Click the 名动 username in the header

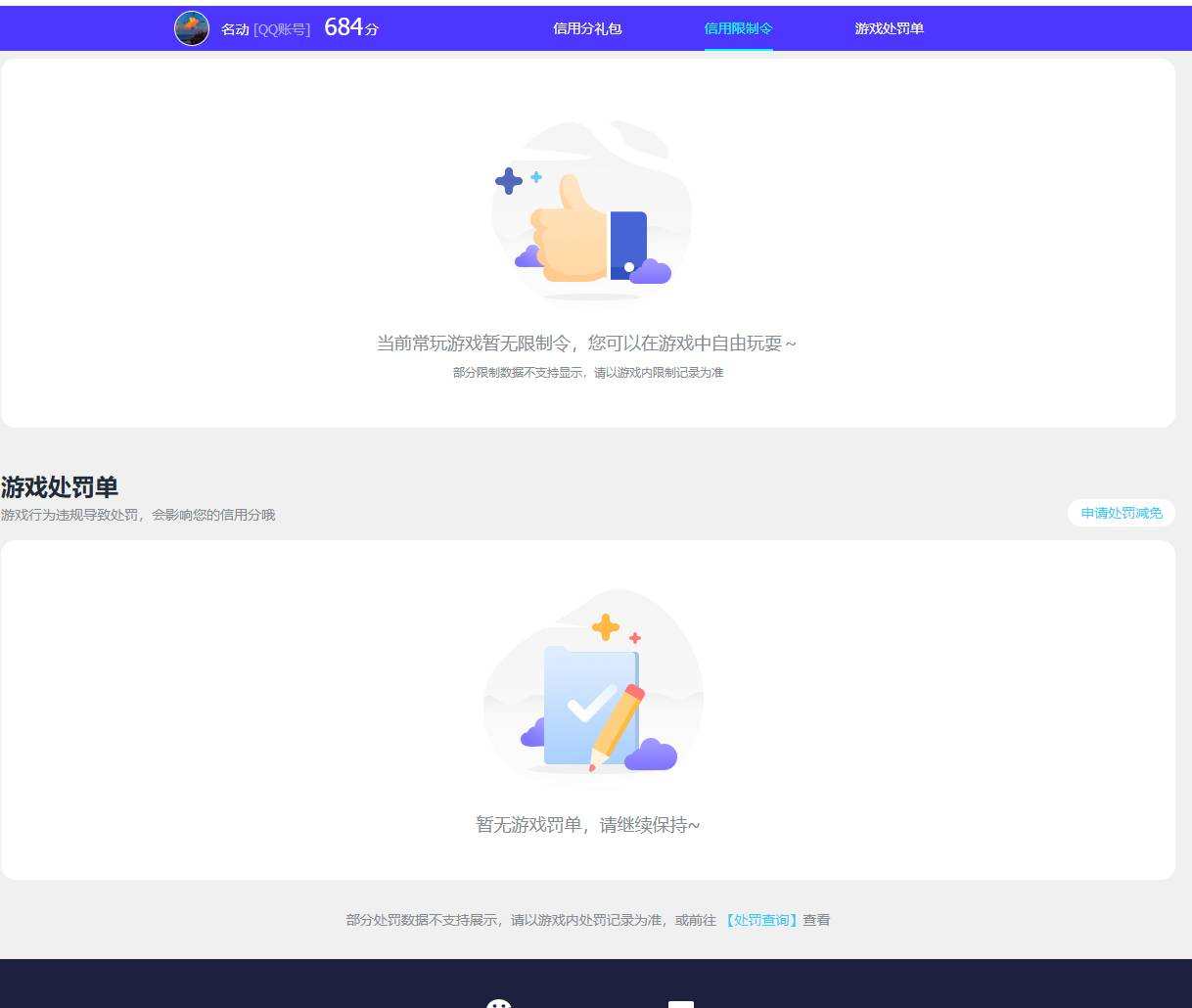[x=235, y=29]
